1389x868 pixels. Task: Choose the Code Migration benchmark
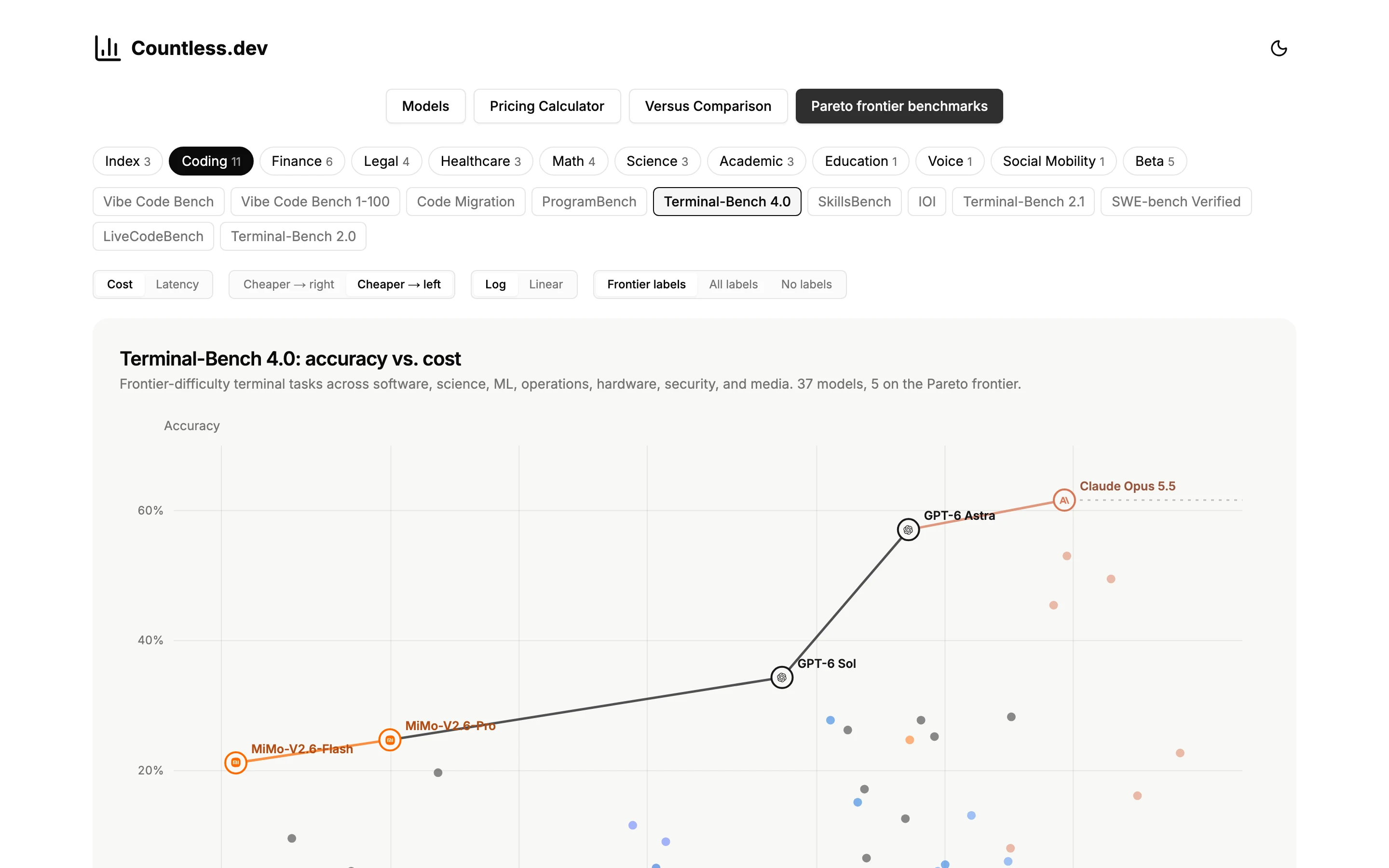(465, 202)
